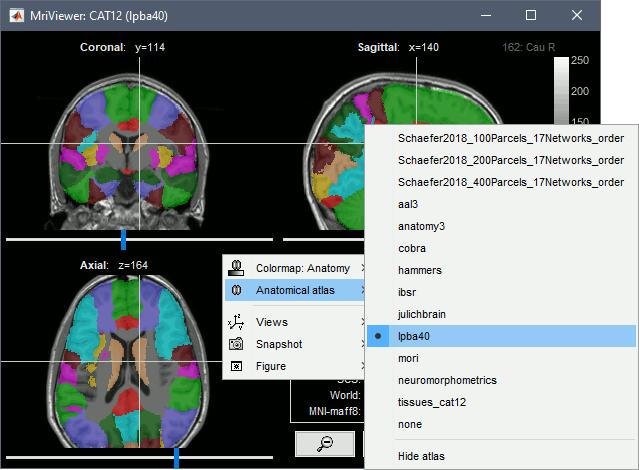
Task: Expand the Views submenu arrow
Action: pos(362,322)
